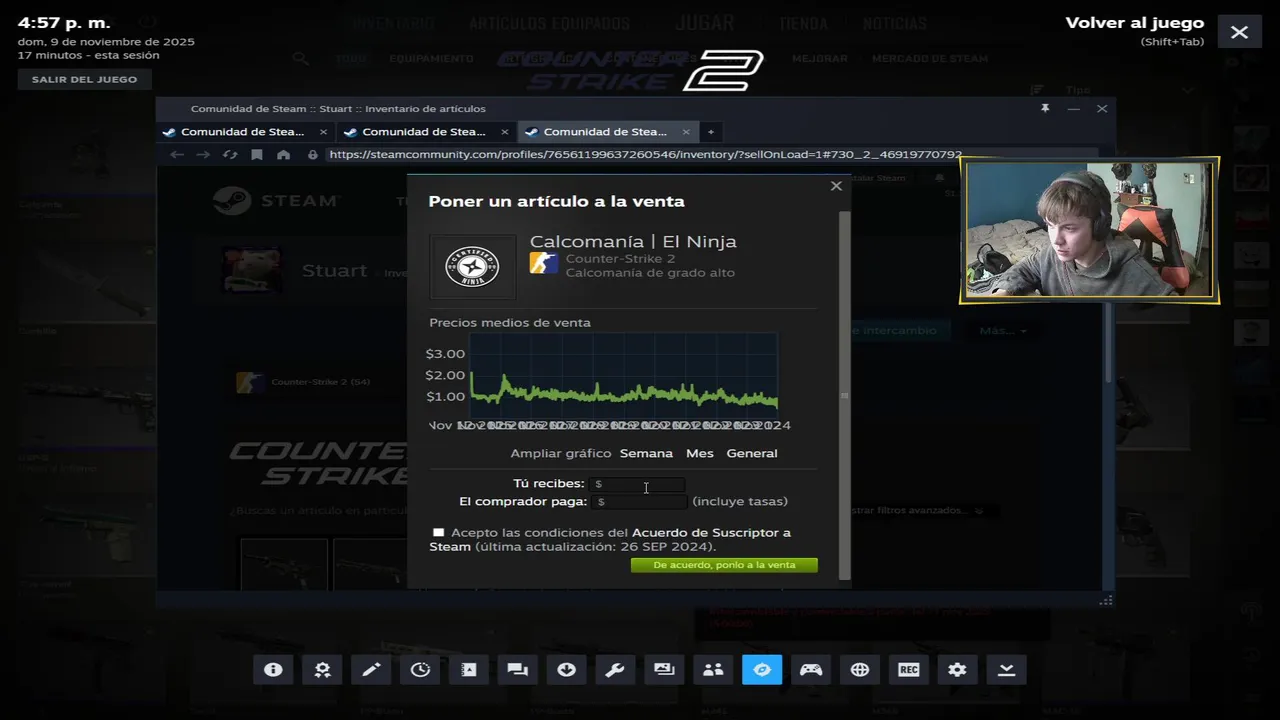Go forward in overlay browser
Viewport: 1280px width, 720px height.
203,155
